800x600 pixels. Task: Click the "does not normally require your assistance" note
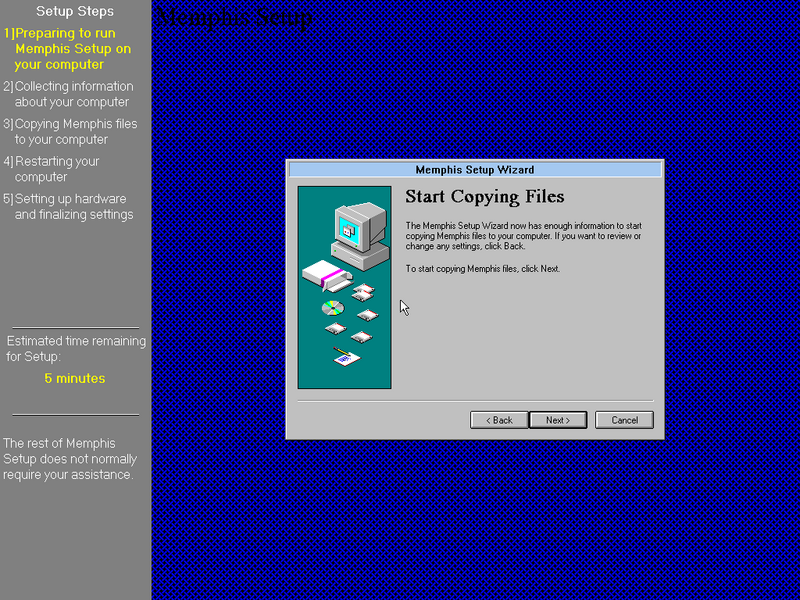70,459
